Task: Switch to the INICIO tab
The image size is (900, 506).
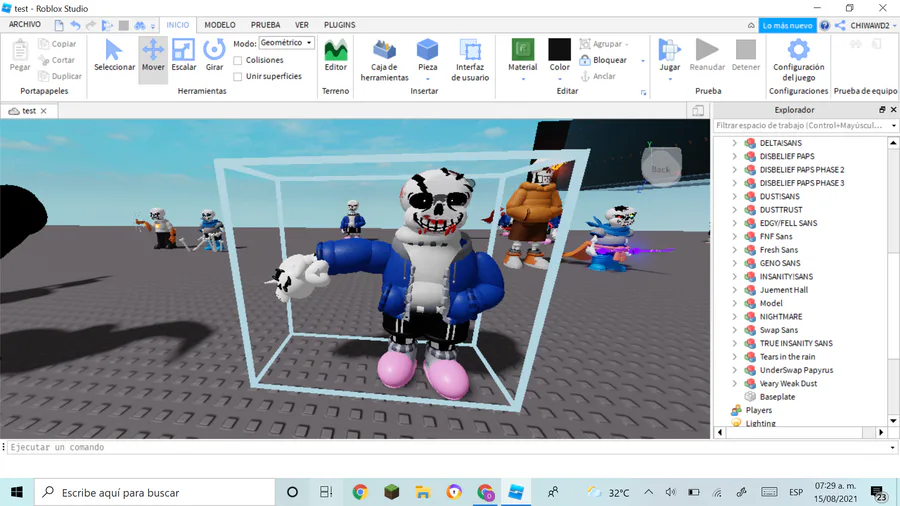Action: click(177, 25)
